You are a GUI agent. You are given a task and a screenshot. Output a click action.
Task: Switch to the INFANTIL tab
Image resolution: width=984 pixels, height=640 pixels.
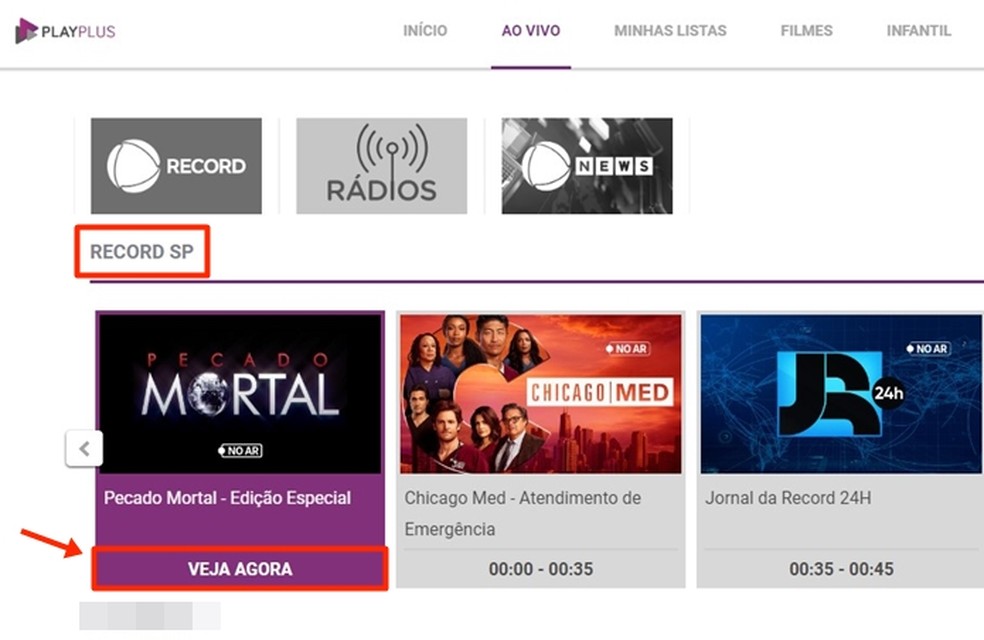coord(919,31)
